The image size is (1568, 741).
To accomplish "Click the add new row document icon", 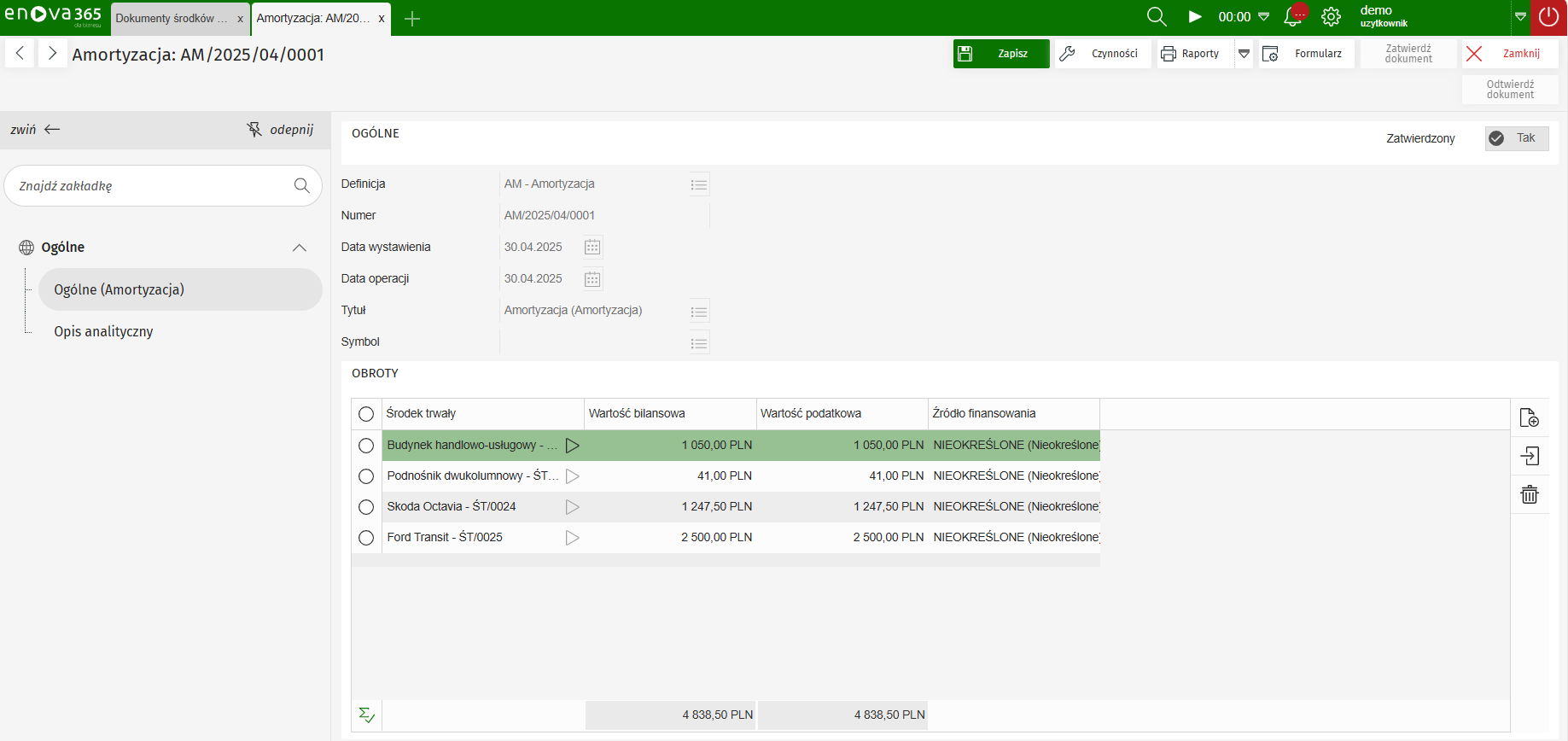I will tap(1530, 417).
